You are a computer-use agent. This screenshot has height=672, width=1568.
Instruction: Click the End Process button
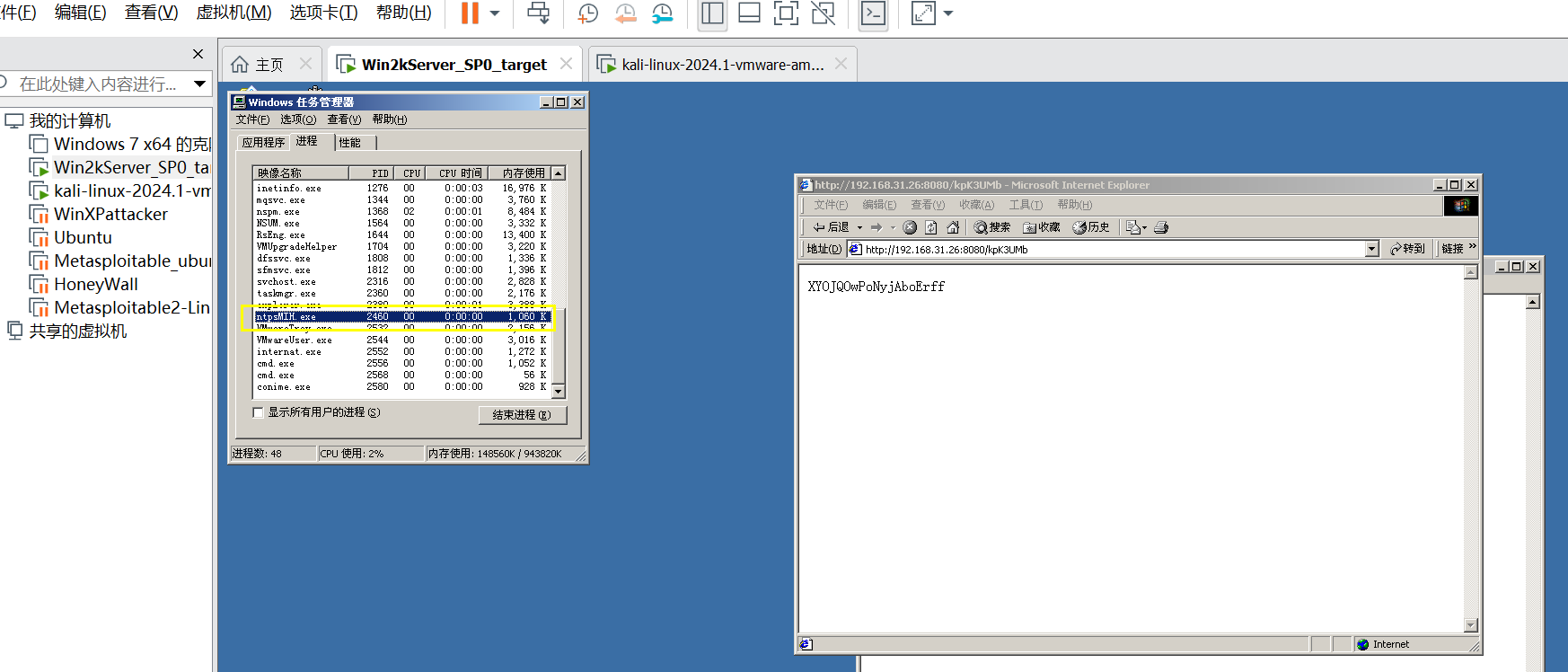pyautogui.click(x=522, y=414)
